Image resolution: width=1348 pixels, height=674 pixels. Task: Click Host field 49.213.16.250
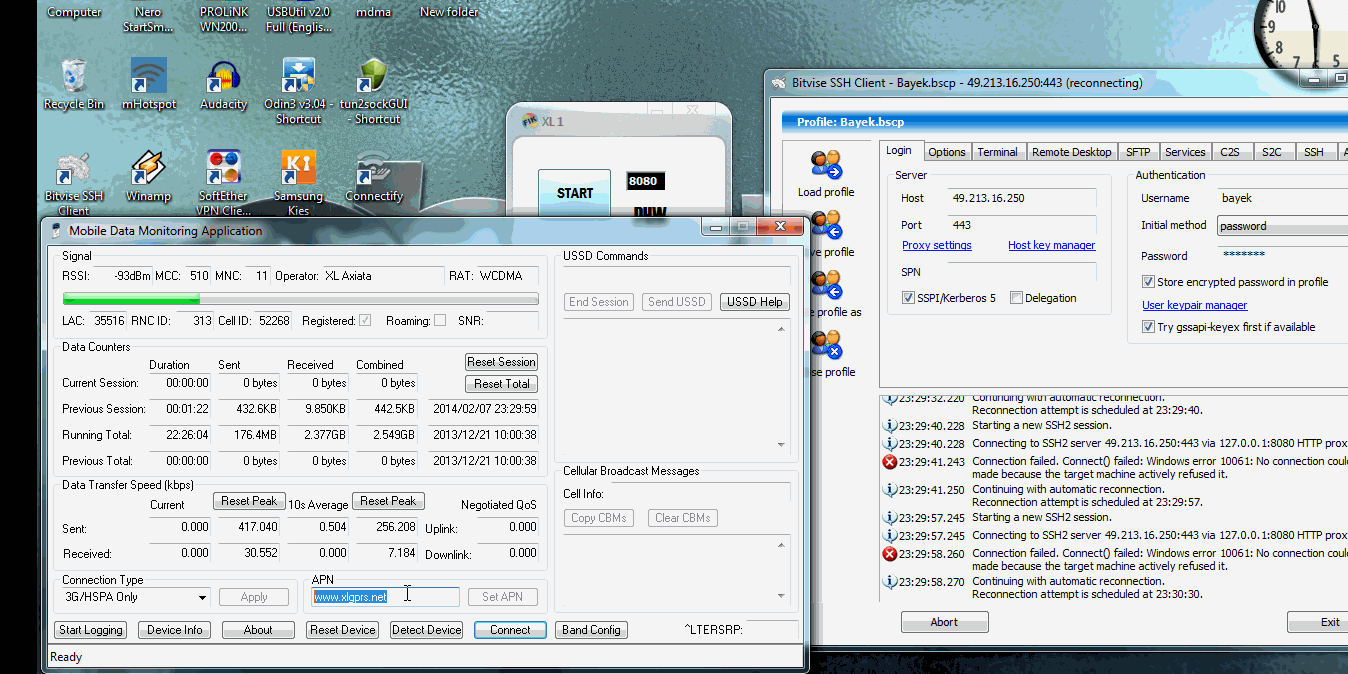click(1022, 198)
